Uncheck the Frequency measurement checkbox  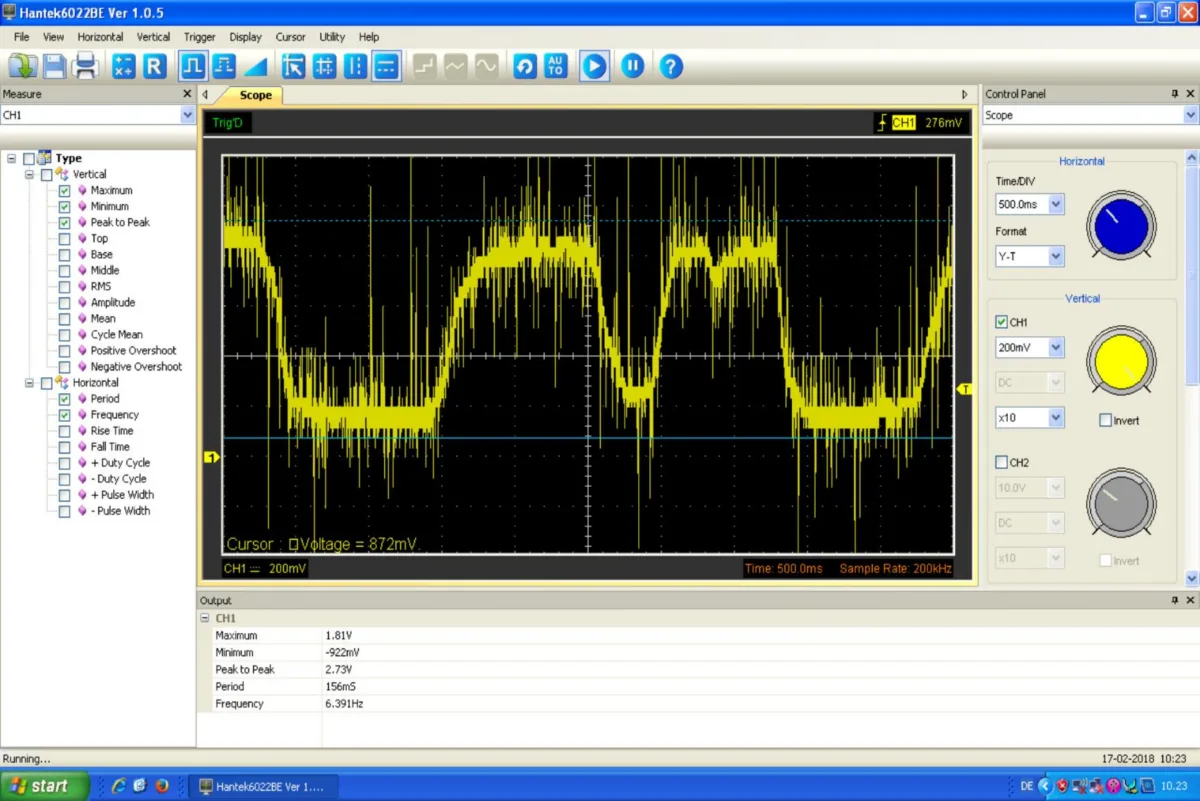65,414
